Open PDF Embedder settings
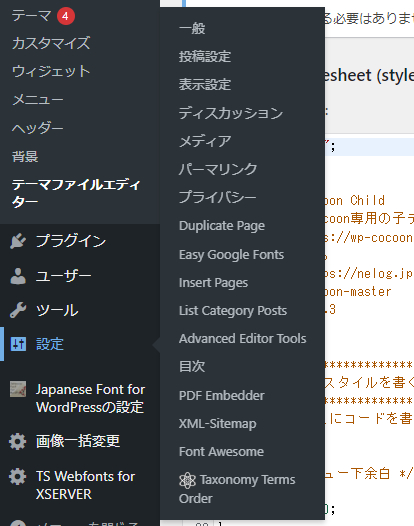This screenshot has width=414, height=526. pos(222,396)
